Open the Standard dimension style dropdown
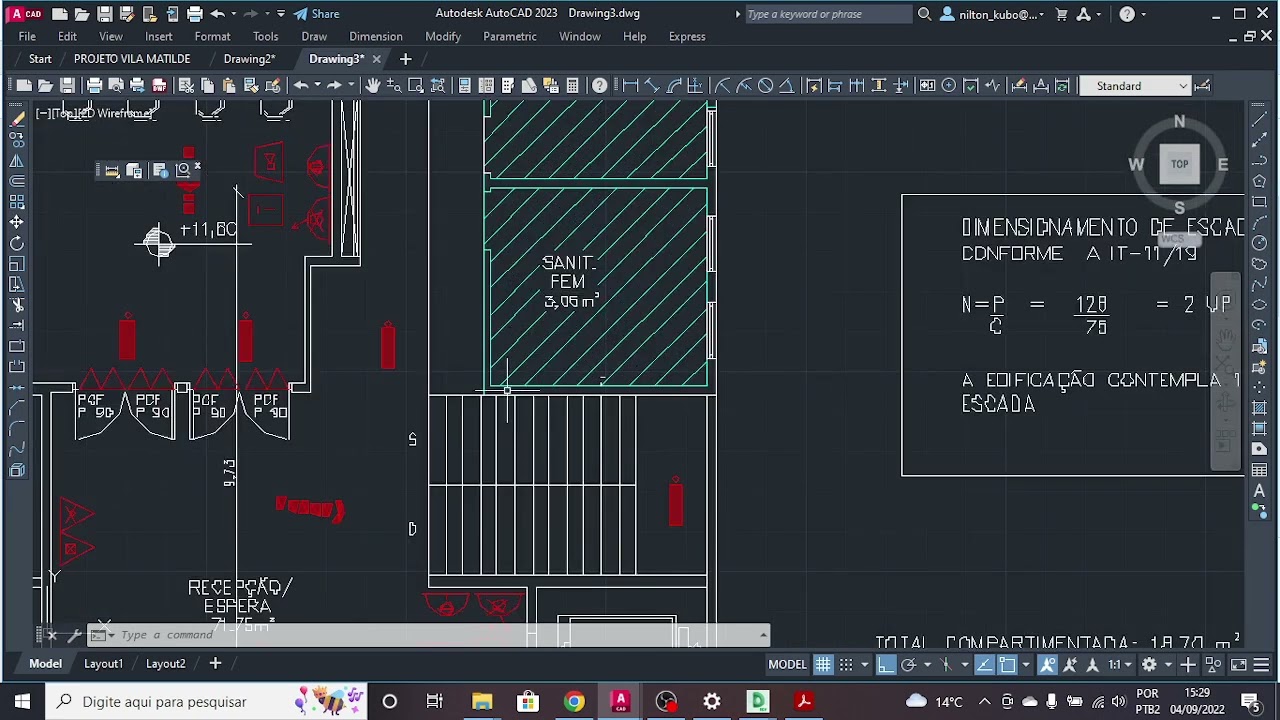Screen dimensions: 1280x720 pos(1135,86)
